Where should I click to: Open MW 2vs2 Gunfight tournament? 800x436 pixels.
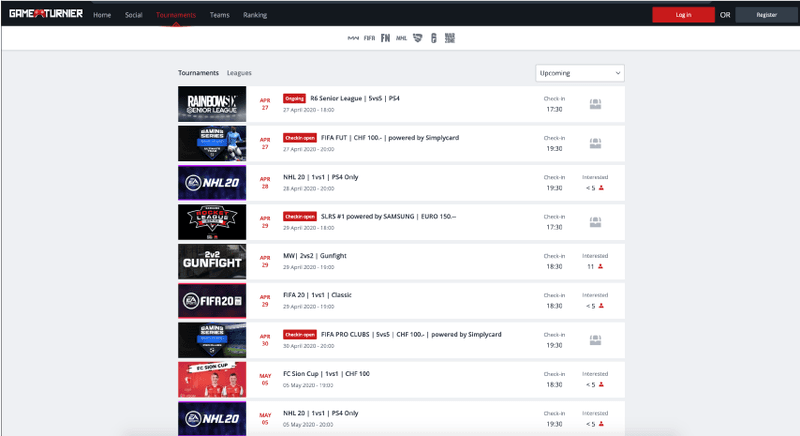[x=315, y=255]
